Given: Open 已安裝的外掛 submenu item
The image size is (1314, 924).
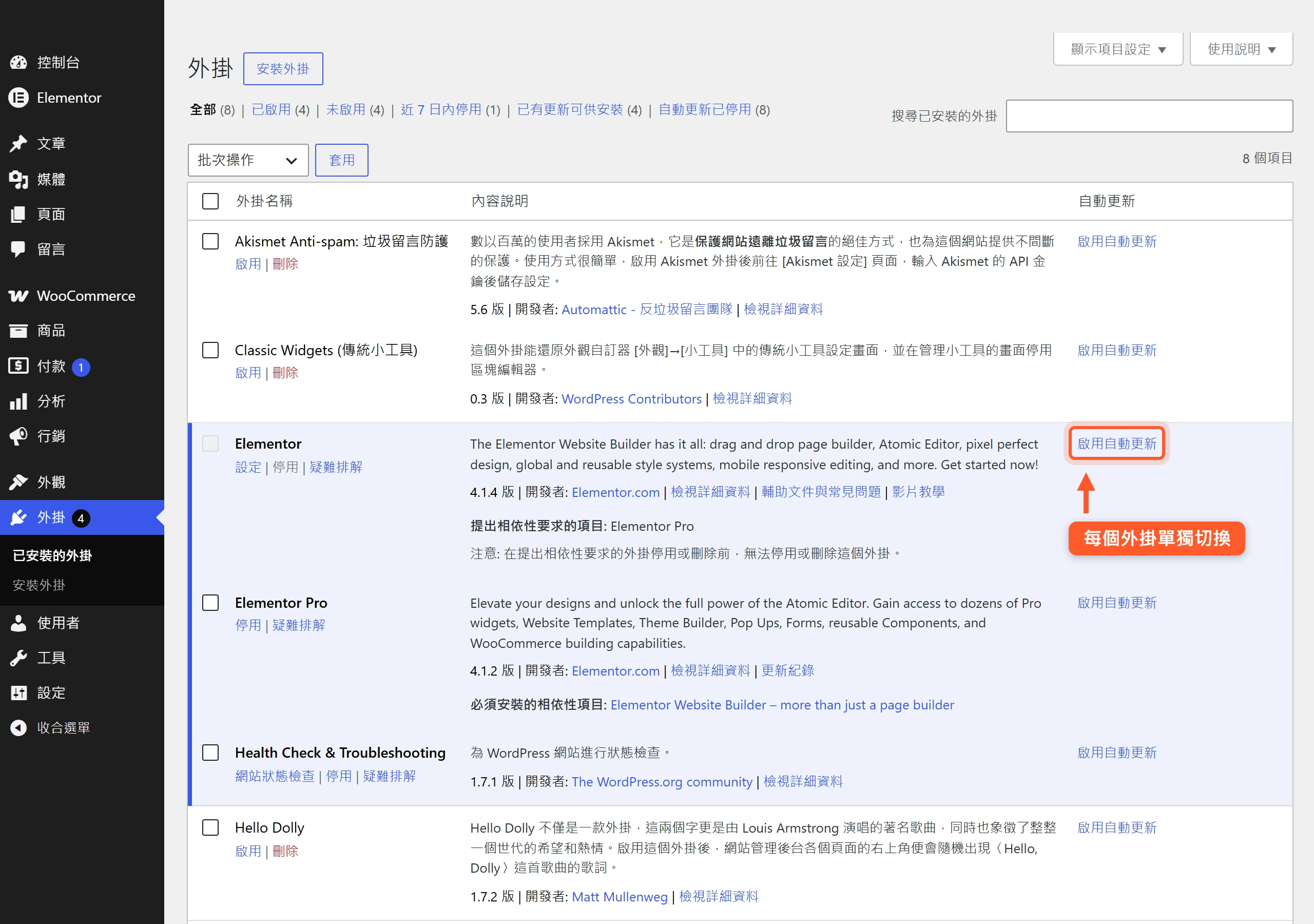Looking at the screenshot, I should click(52, 555).
